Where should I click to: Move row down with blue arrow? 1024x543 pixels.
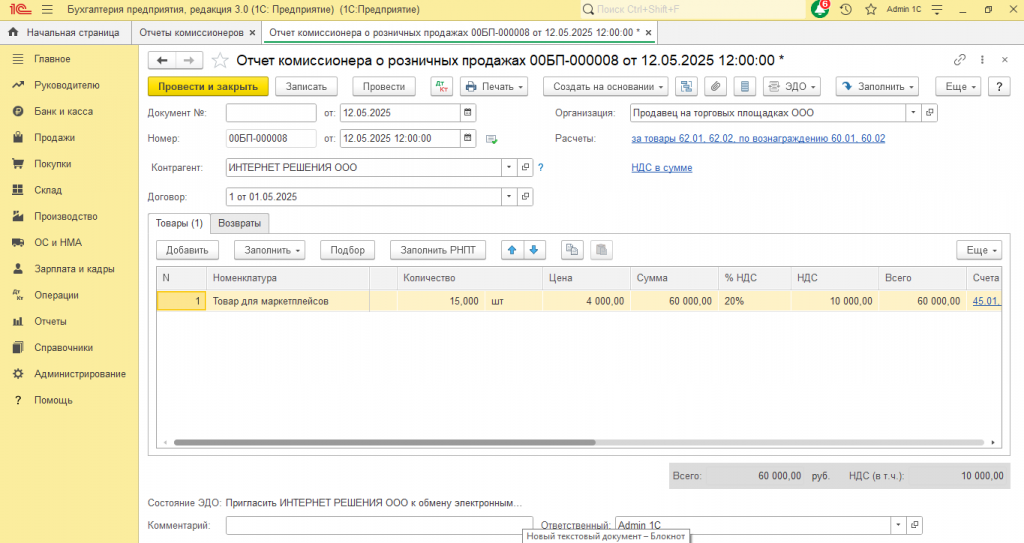coord(534,250)
